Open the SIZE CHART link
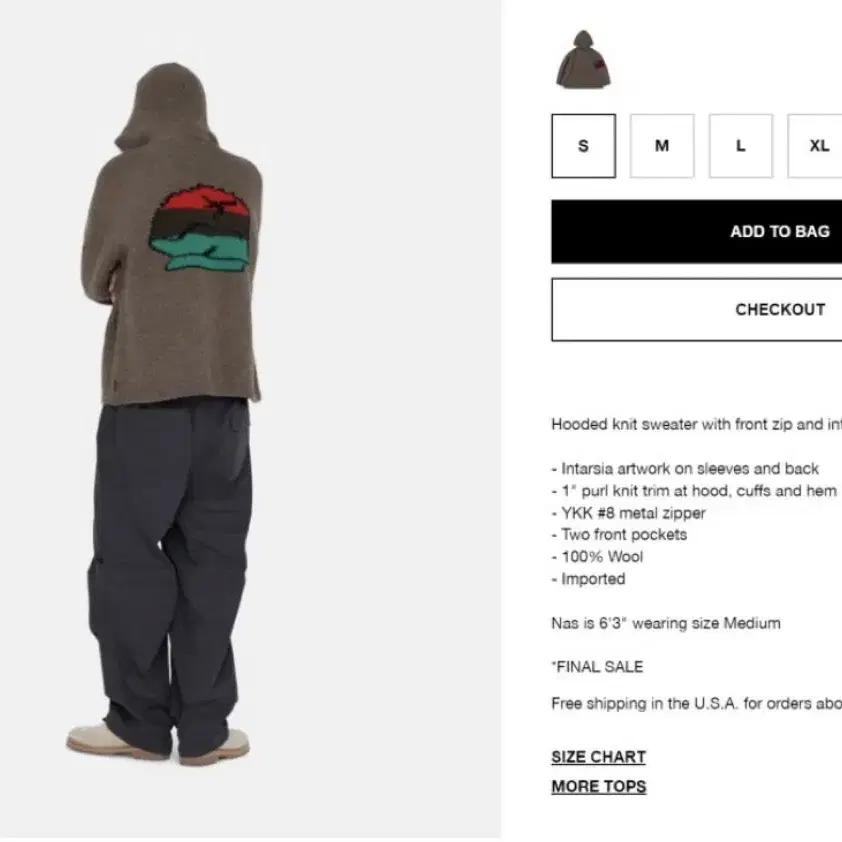The width and height of the screenshot is (842, 842). click(598, 757)
